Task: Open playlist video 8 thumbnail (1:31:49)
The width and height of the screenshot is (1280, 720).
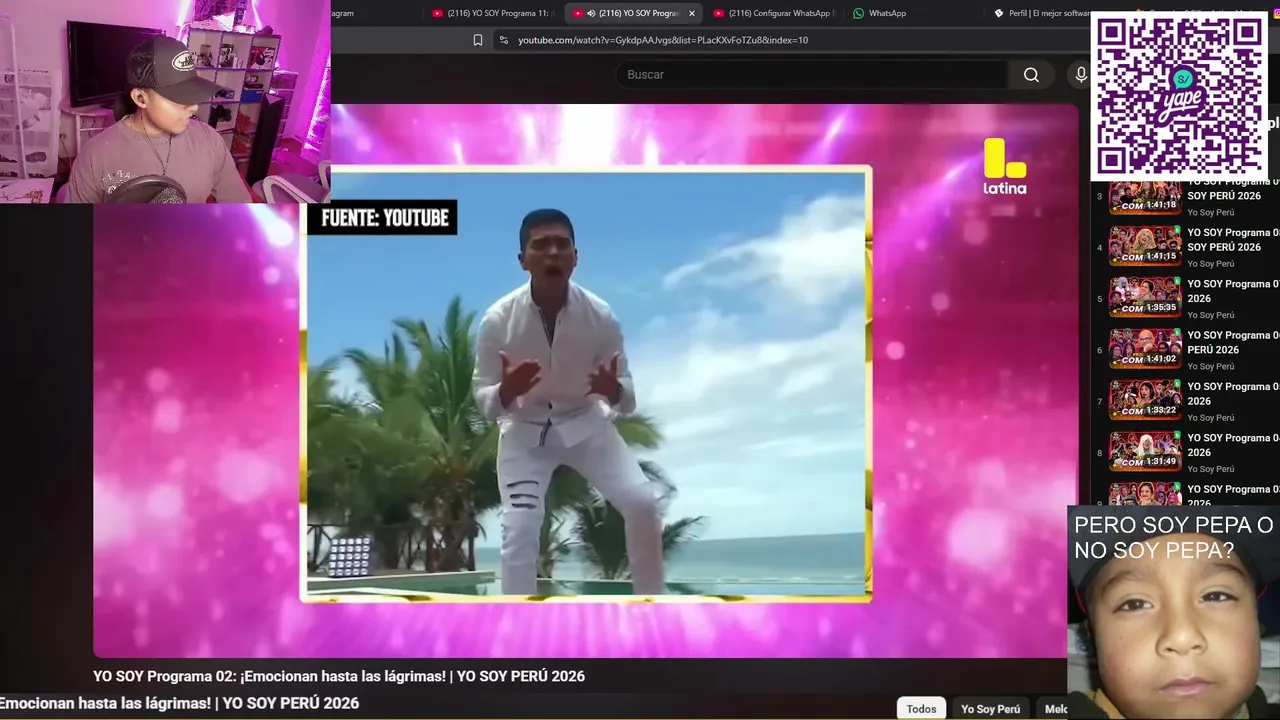Action: (1145, 451)
